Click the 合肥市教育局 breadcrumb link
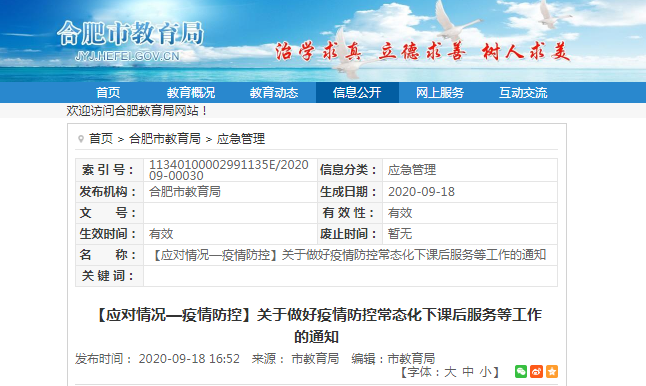646x386 pixels. (165, 139)
